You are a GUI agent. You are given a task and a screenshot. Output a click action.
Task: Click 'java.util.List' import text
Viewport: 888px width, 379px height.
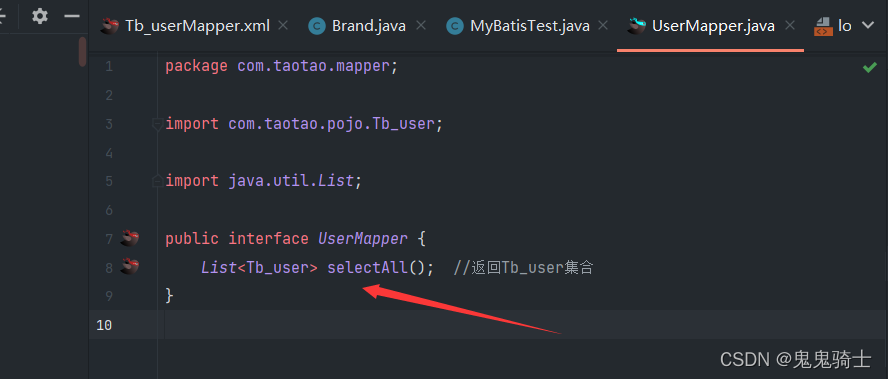291,181
